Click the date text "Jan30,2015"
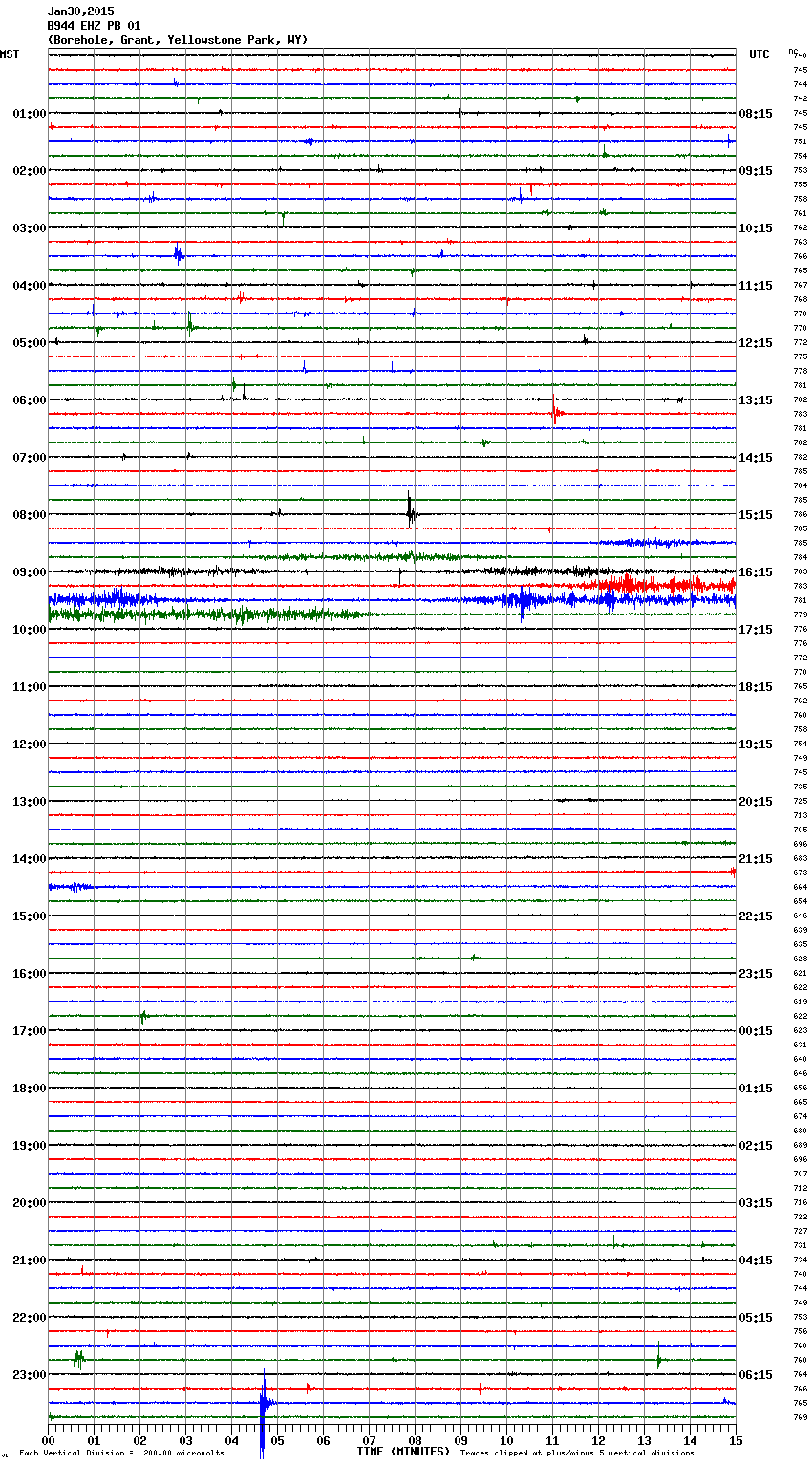Image resolution: width=812 pixels, height=1466 pixels. pyautogui.click(x=81, y=11)
